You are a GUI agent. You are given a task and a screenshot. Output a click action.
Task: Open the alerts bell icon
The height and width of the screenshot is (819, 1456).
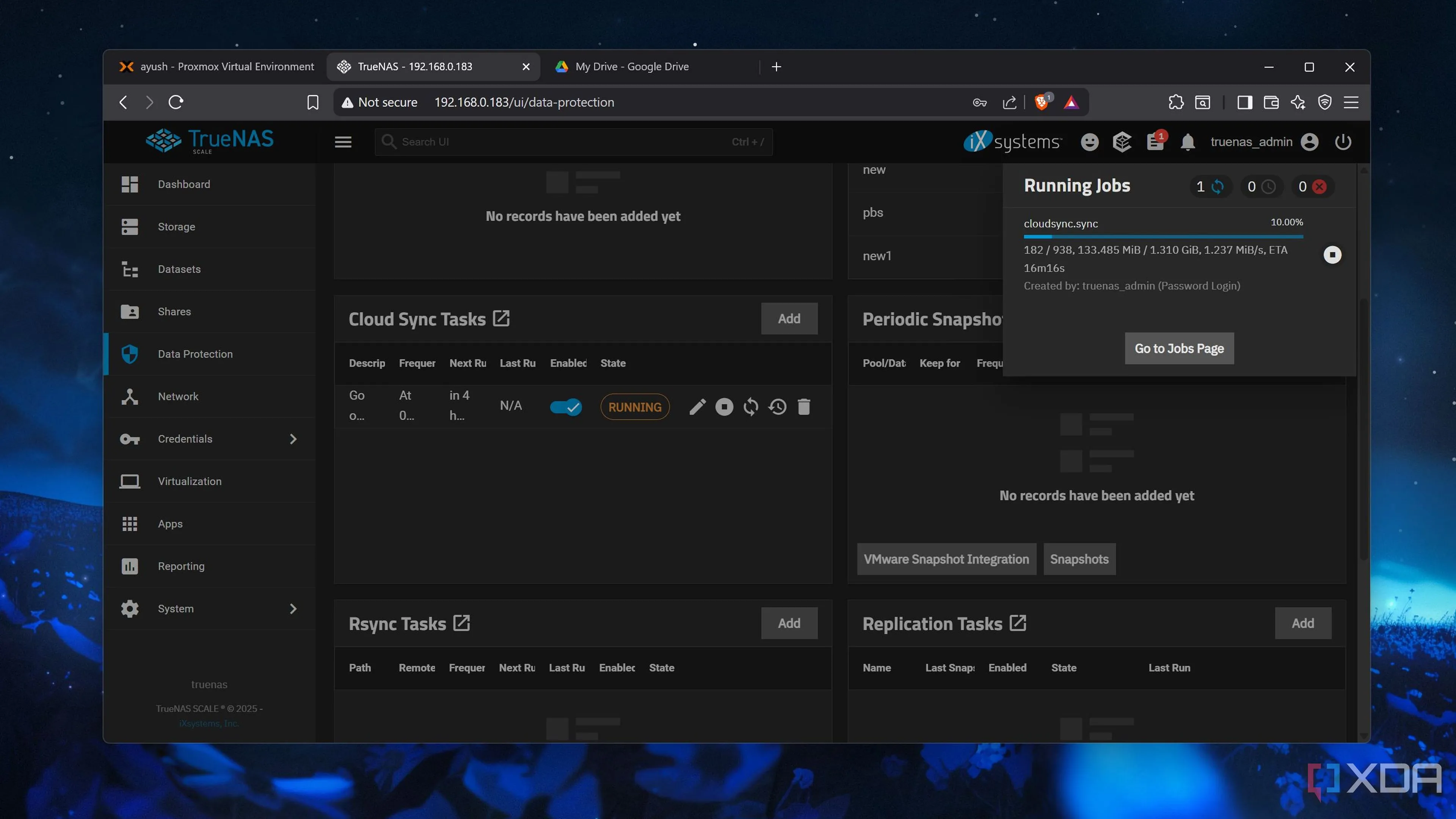coord(1188,142)
